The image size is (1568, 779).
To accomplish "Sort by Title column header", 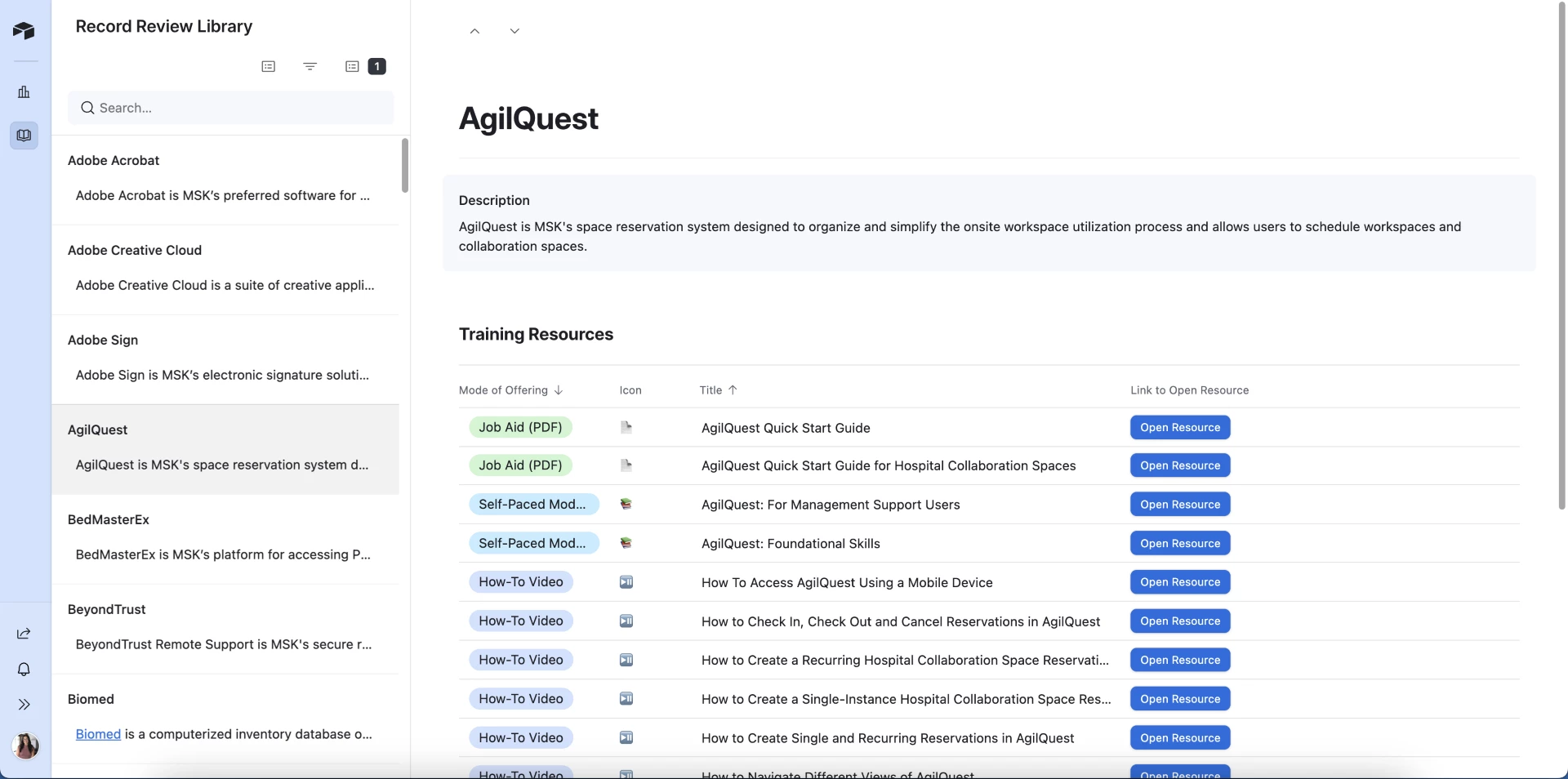I will pyautogui.click(x=719, y=390).
